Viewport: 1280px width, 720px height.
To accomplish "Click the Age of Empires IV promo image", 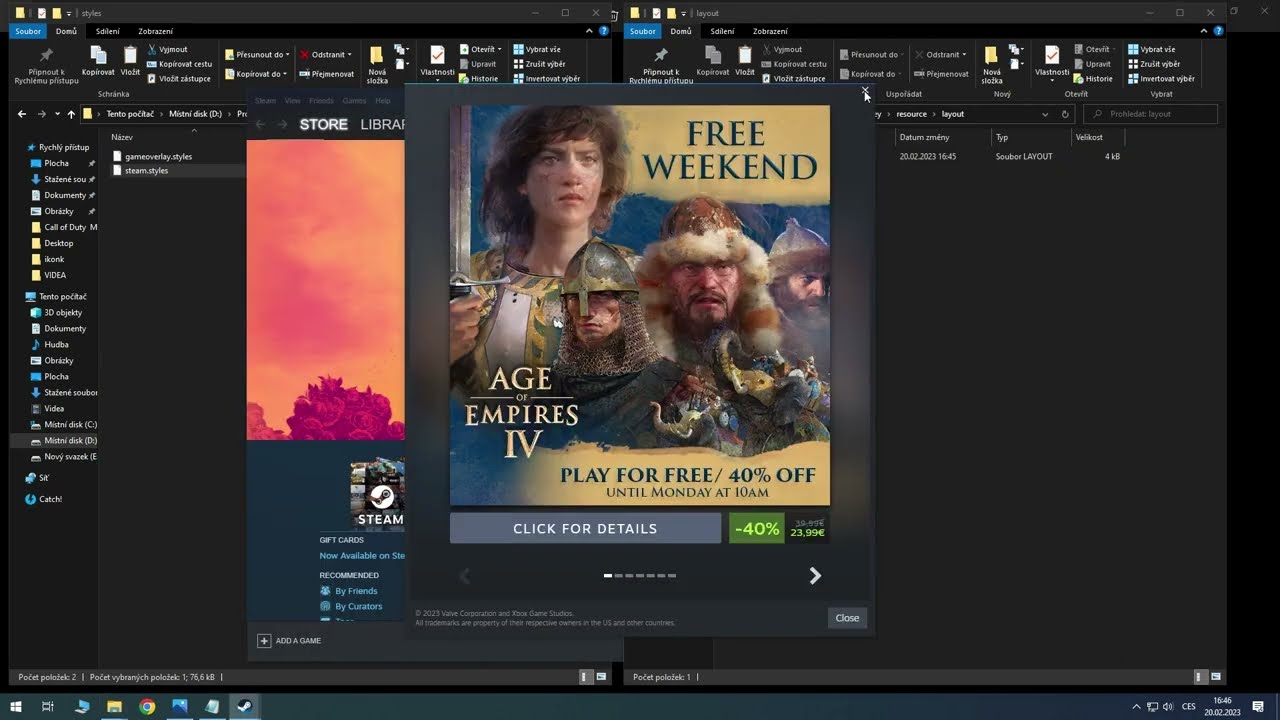I will [x=640, y=305].
